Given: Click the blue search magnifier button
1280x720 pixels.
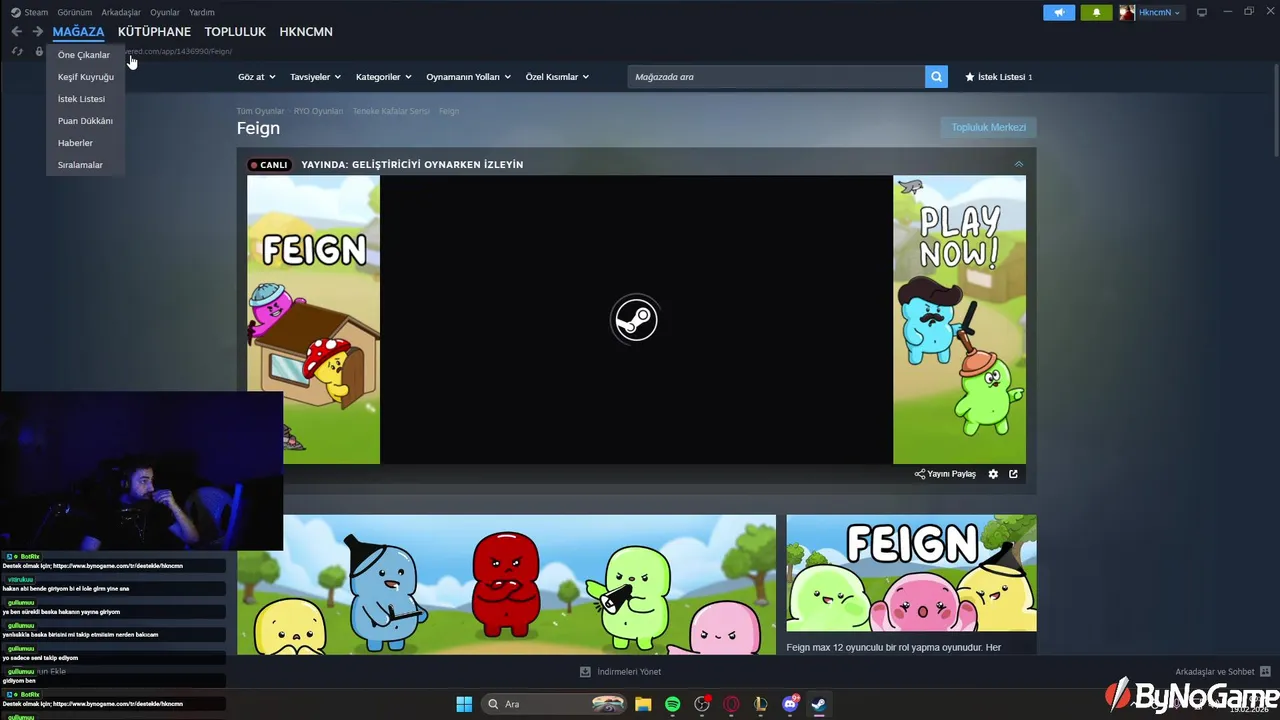Looking at the screenshot, I should (936, 77).
